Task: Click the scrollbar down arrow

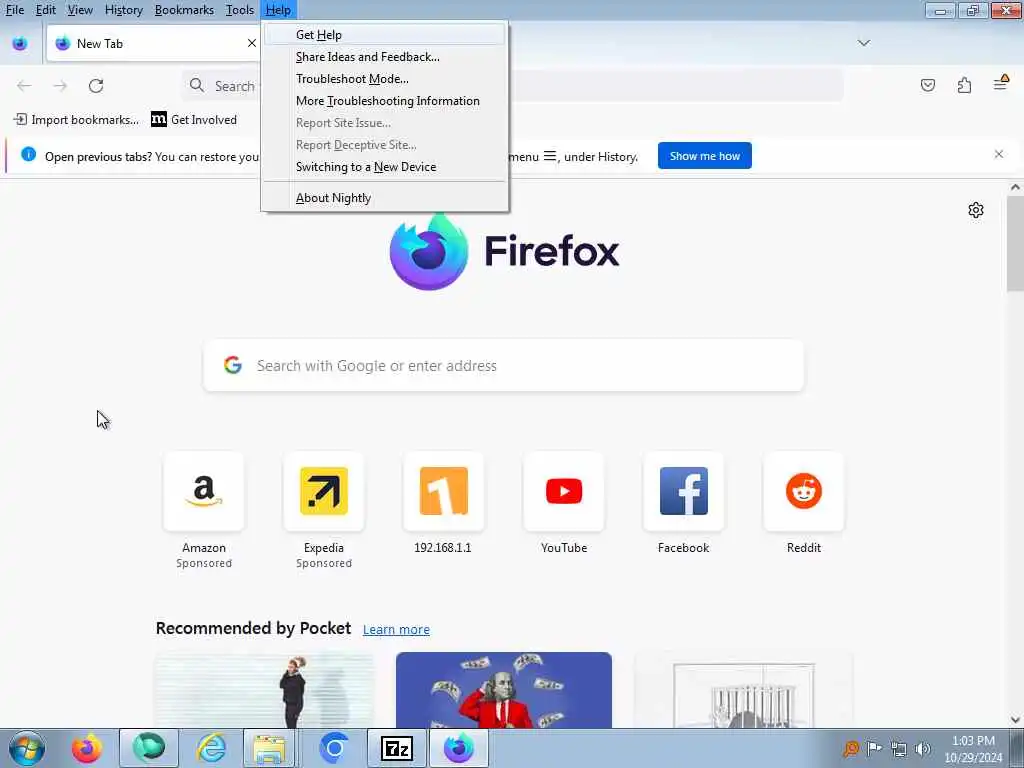Action: coord(1015,720)
